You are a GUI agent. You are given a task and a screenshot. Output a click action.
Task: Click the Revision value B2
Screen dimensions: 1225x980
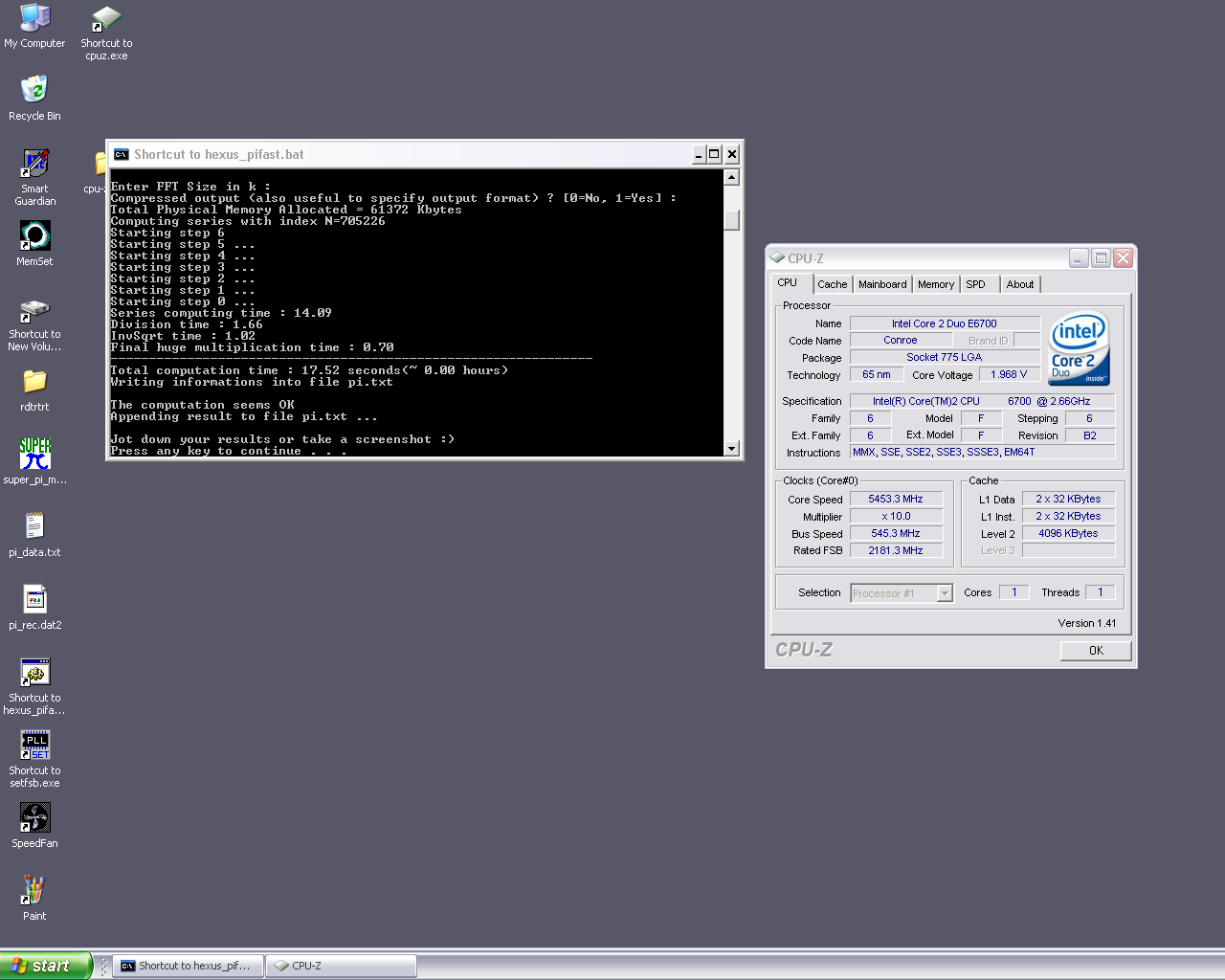point(1090,435)
